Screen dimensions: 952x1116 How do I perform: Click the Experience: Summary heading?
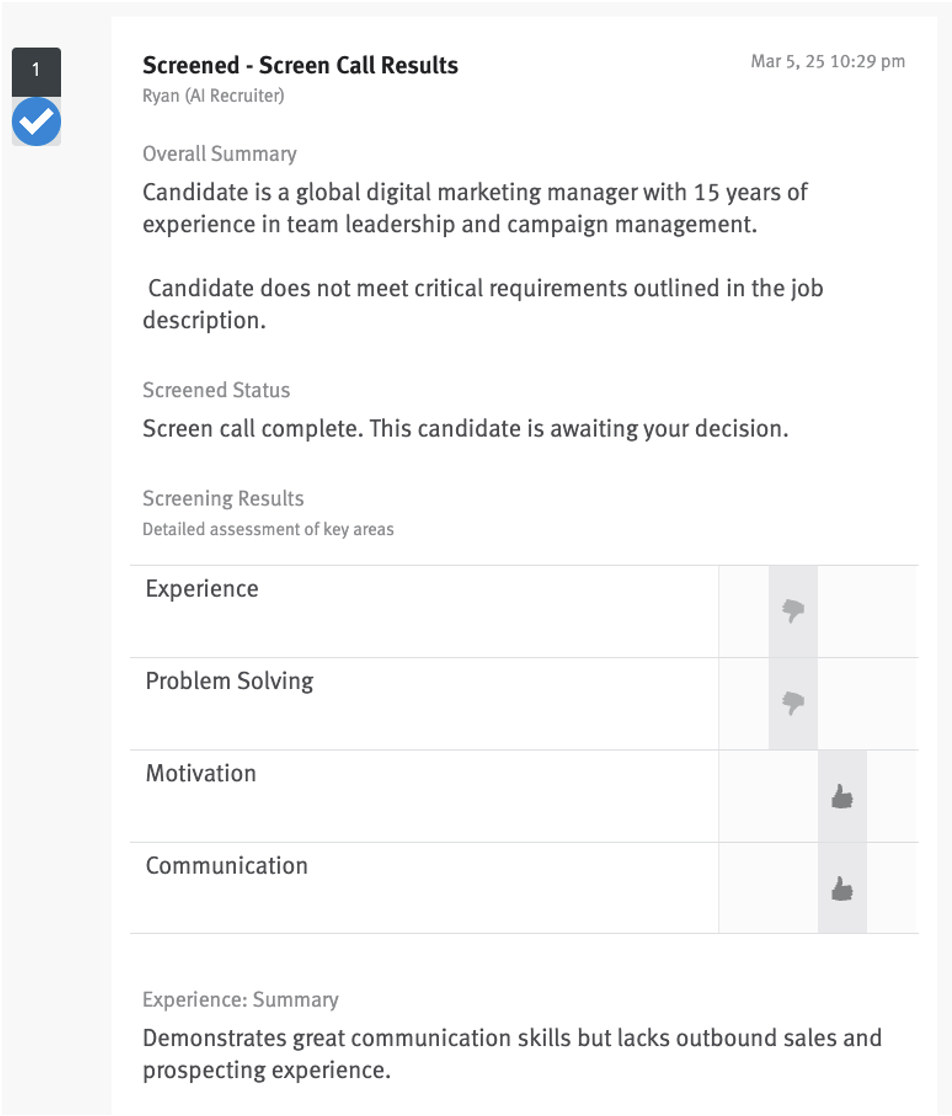pyautogui.click(x=240, y=999)
